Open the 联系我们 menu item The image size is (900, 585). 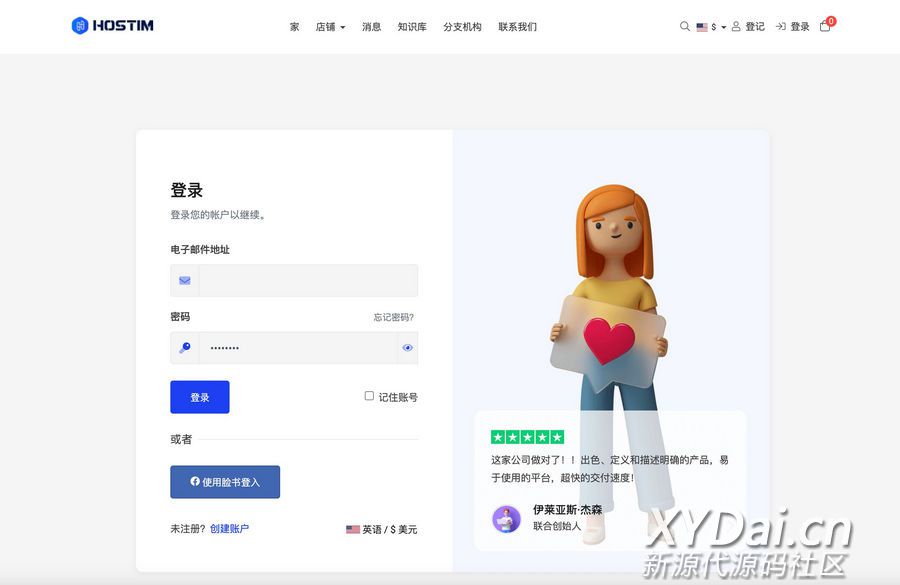pos(517,27)
